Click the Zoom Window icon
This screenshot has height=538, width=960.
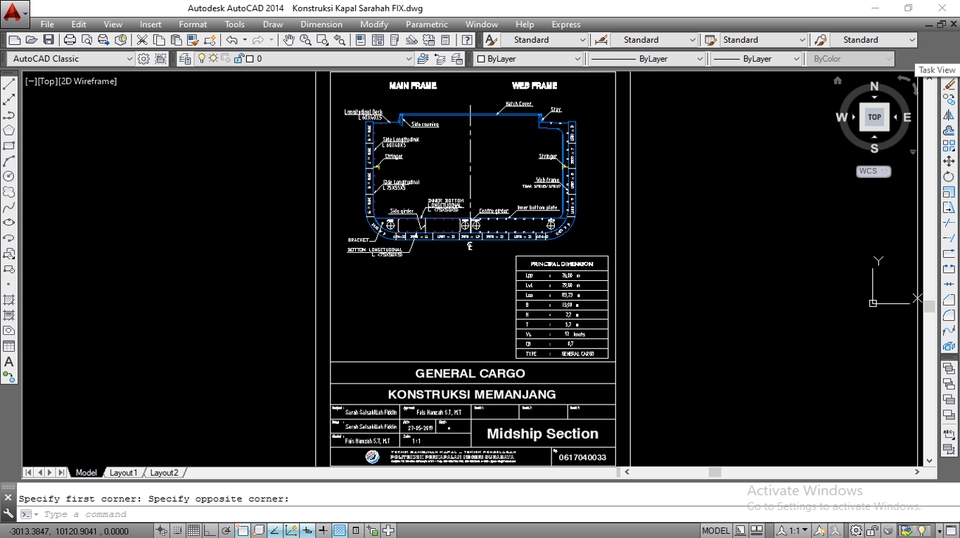pyautogui.click(x=322, y=40)
